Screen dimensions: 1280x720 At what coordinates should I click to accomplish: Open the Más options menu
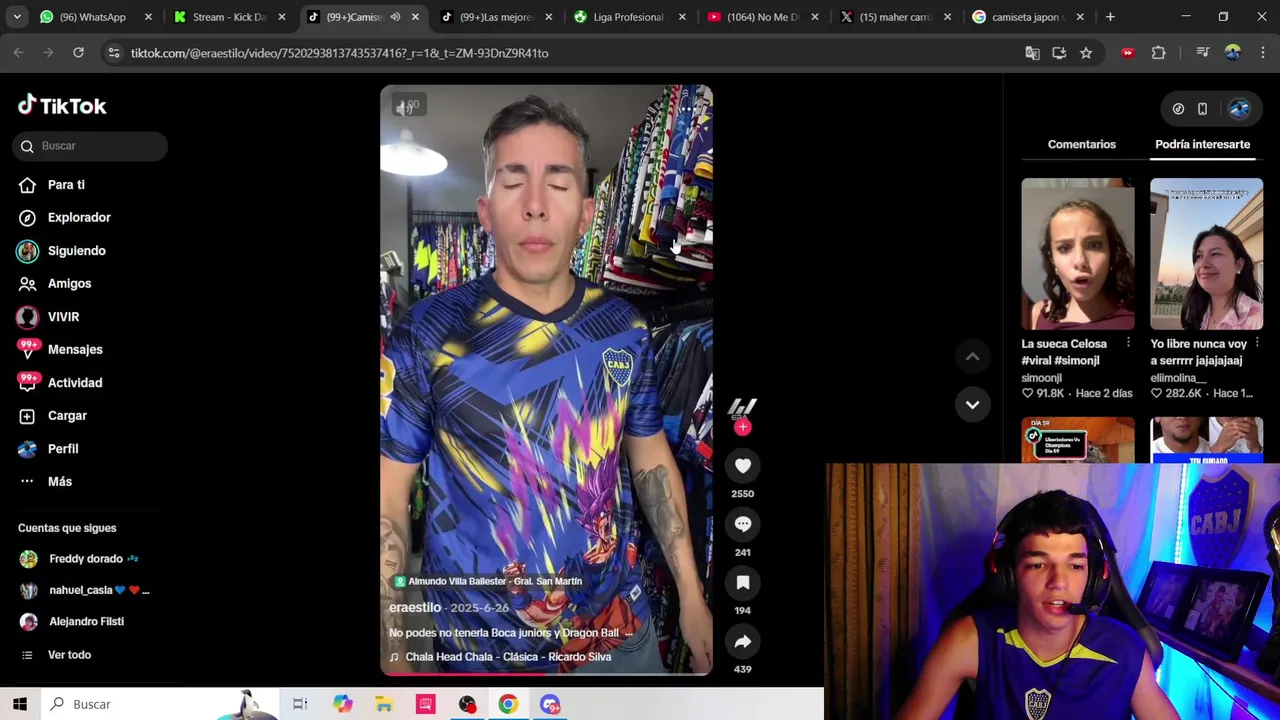60,482
